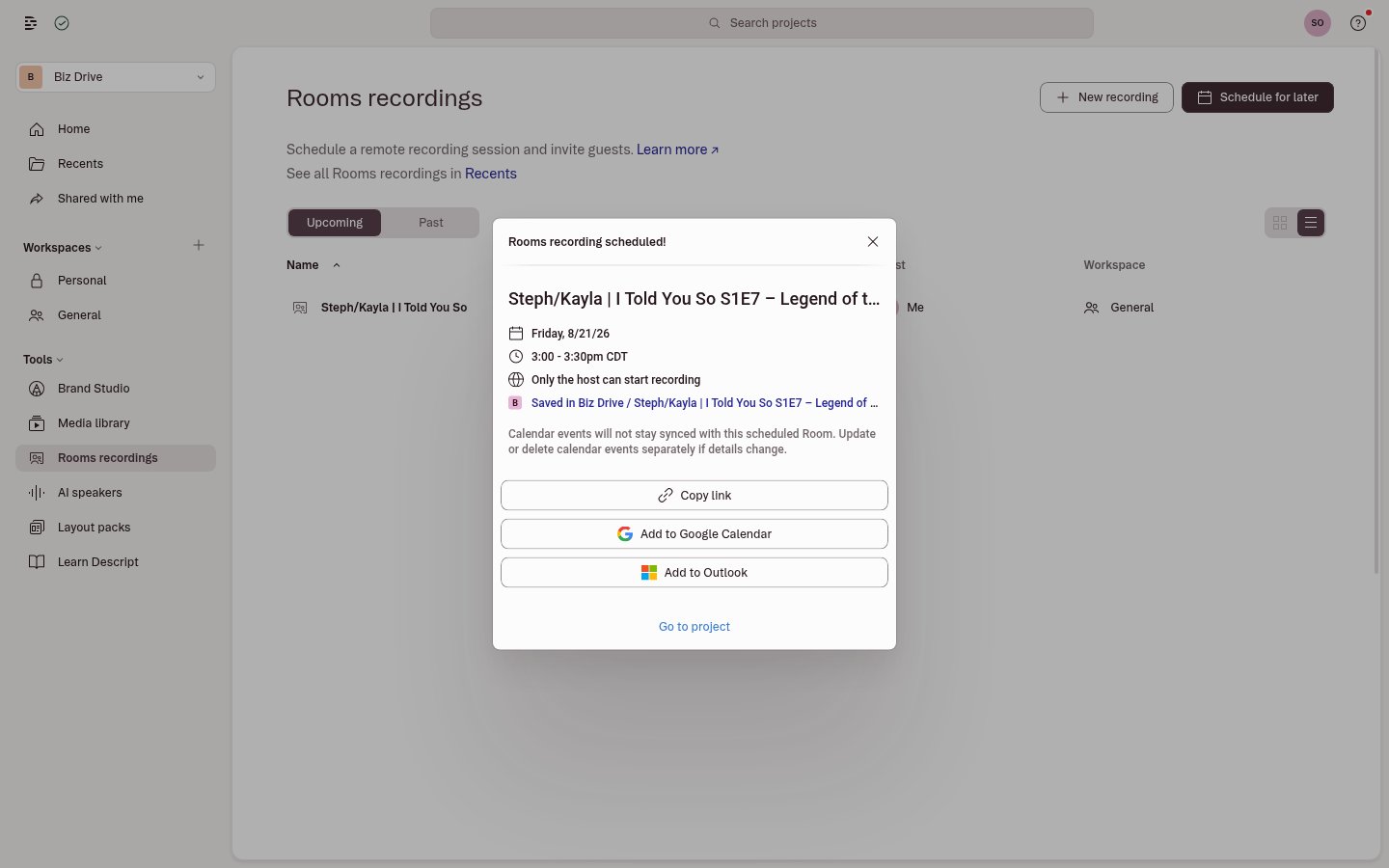Collapse the Workspaces section
Viewport: 1389px width, 868px height.
(63, 248)
